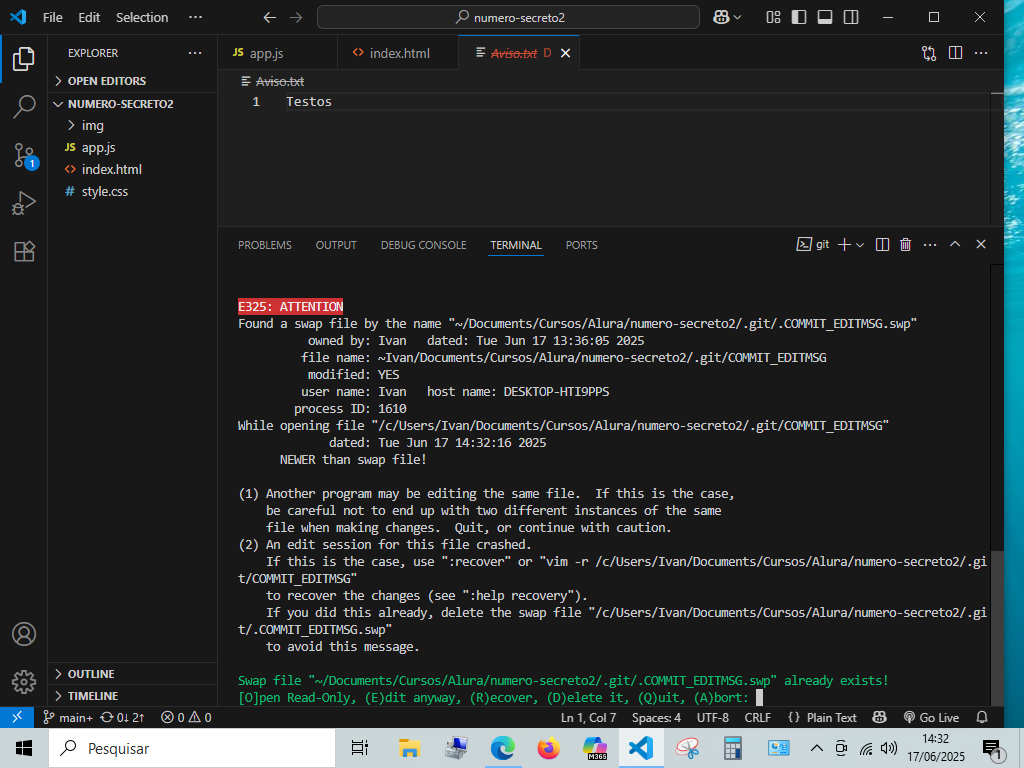This screenshot has height=768, width=1024.
Task: Open the Run and Debug view
Action: [24, 203]
